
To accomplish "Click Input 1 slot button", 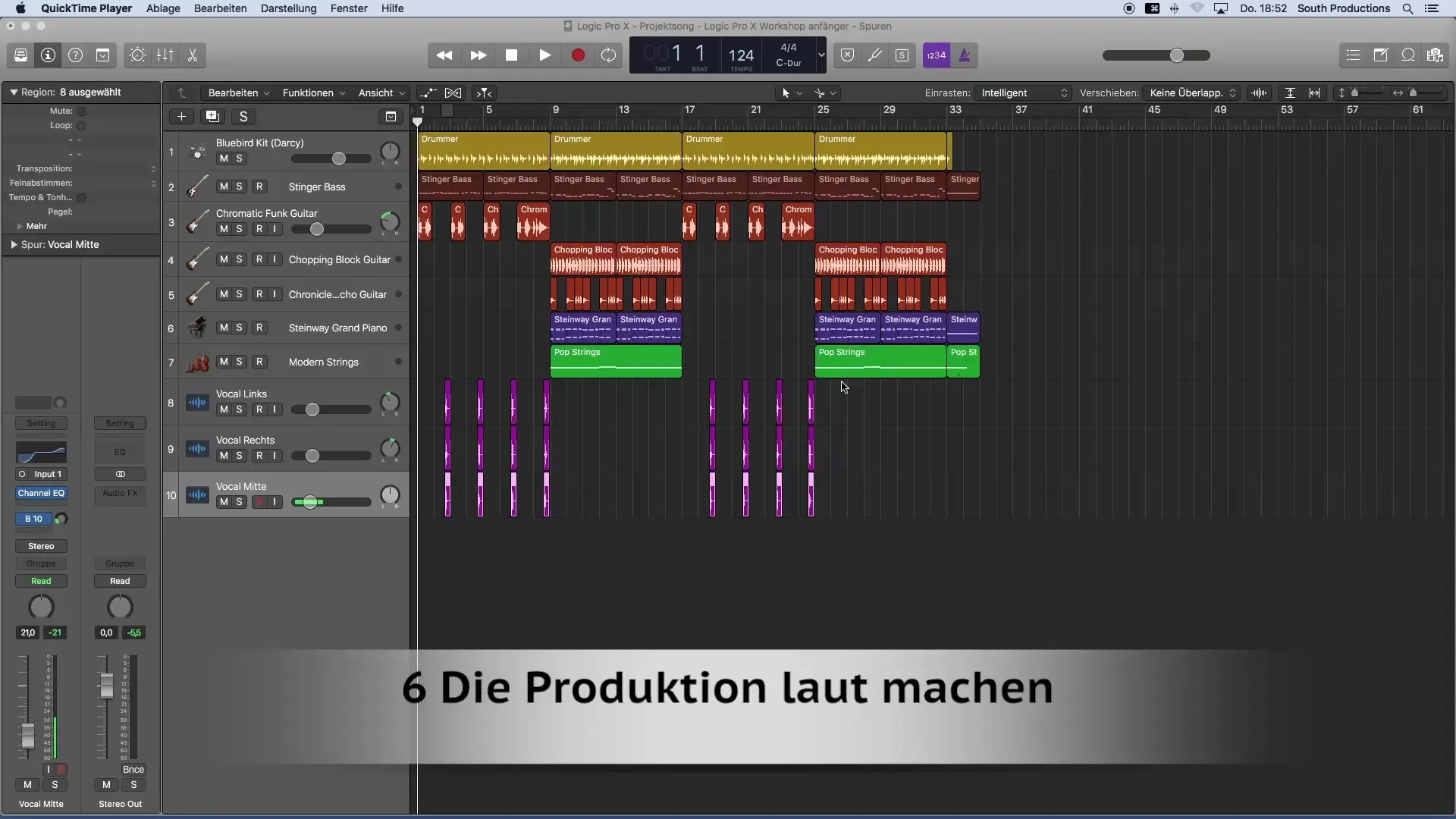I will (x=41, y=475).
